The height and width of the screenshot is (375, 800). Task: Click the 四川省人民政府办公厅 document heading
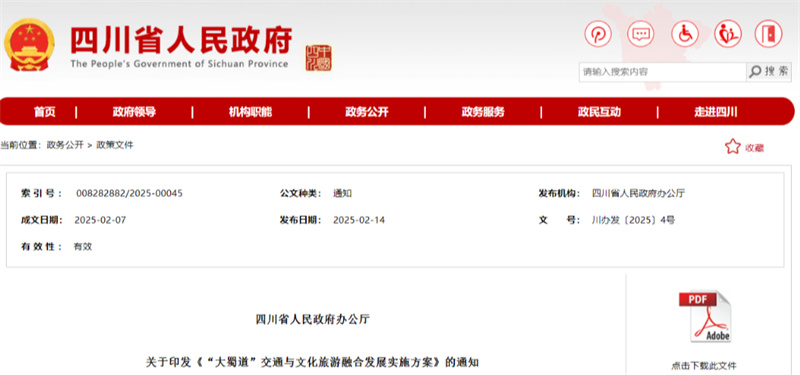tap(312, 320)
